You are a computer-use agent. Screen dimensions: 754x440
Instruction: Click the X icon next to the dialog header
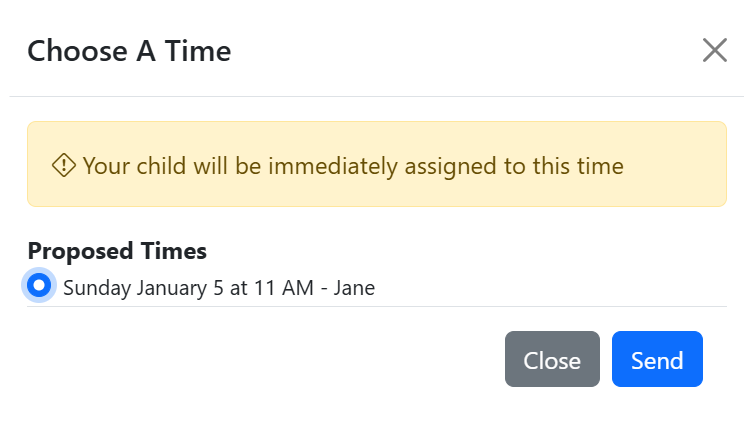click(715, 50)
